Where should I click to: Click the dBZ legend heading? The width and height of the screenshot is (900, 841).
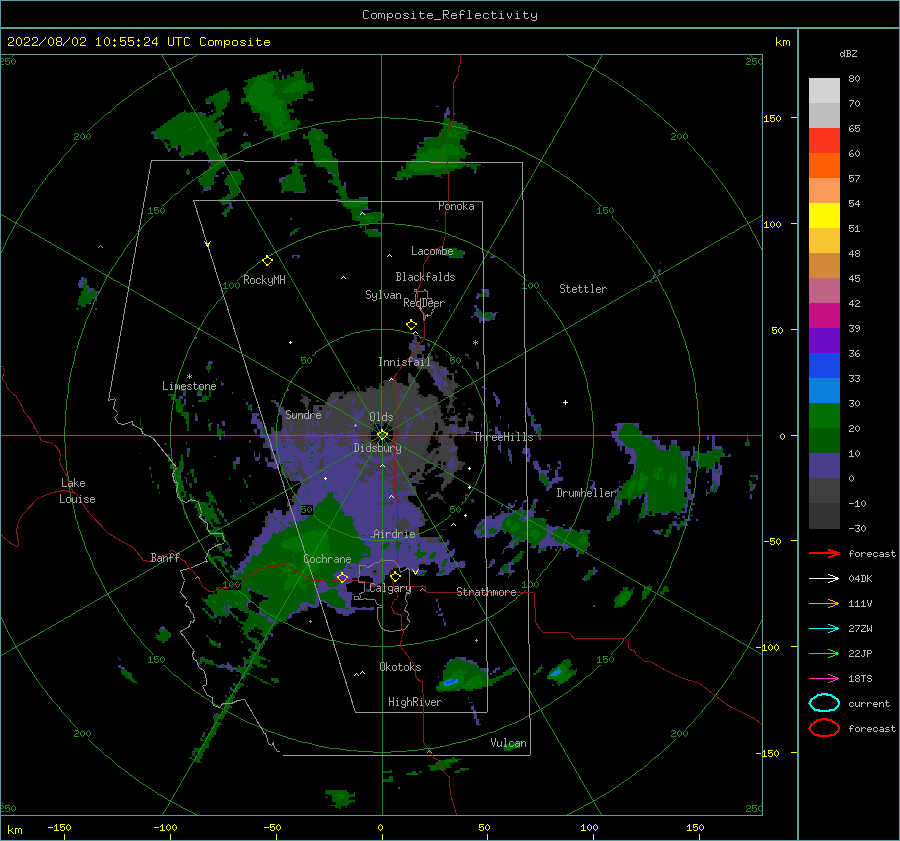(x=848, y=53)
